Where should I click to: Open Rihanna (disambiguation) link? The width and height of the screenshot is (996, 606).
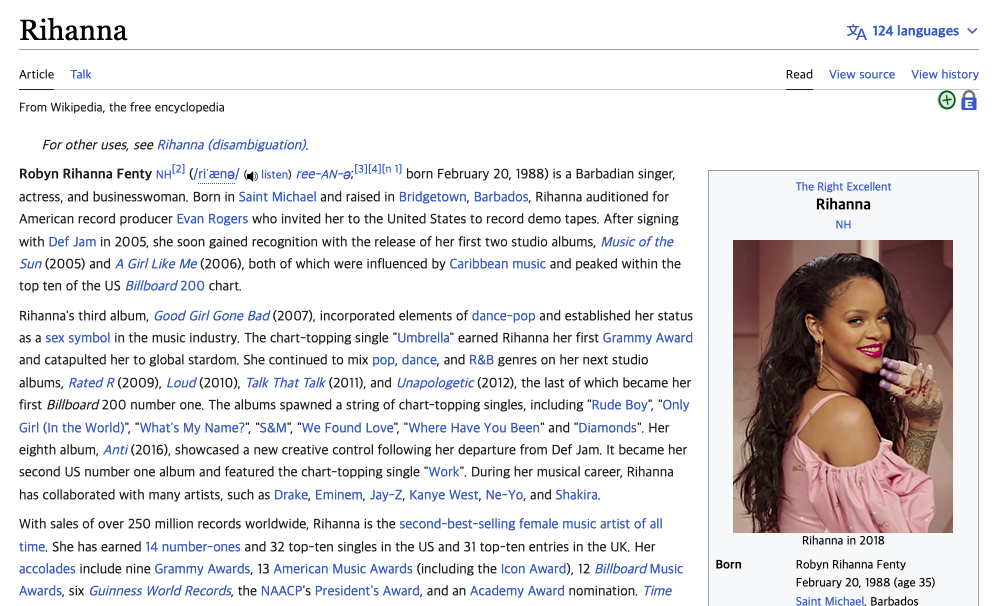pos(232,145)
